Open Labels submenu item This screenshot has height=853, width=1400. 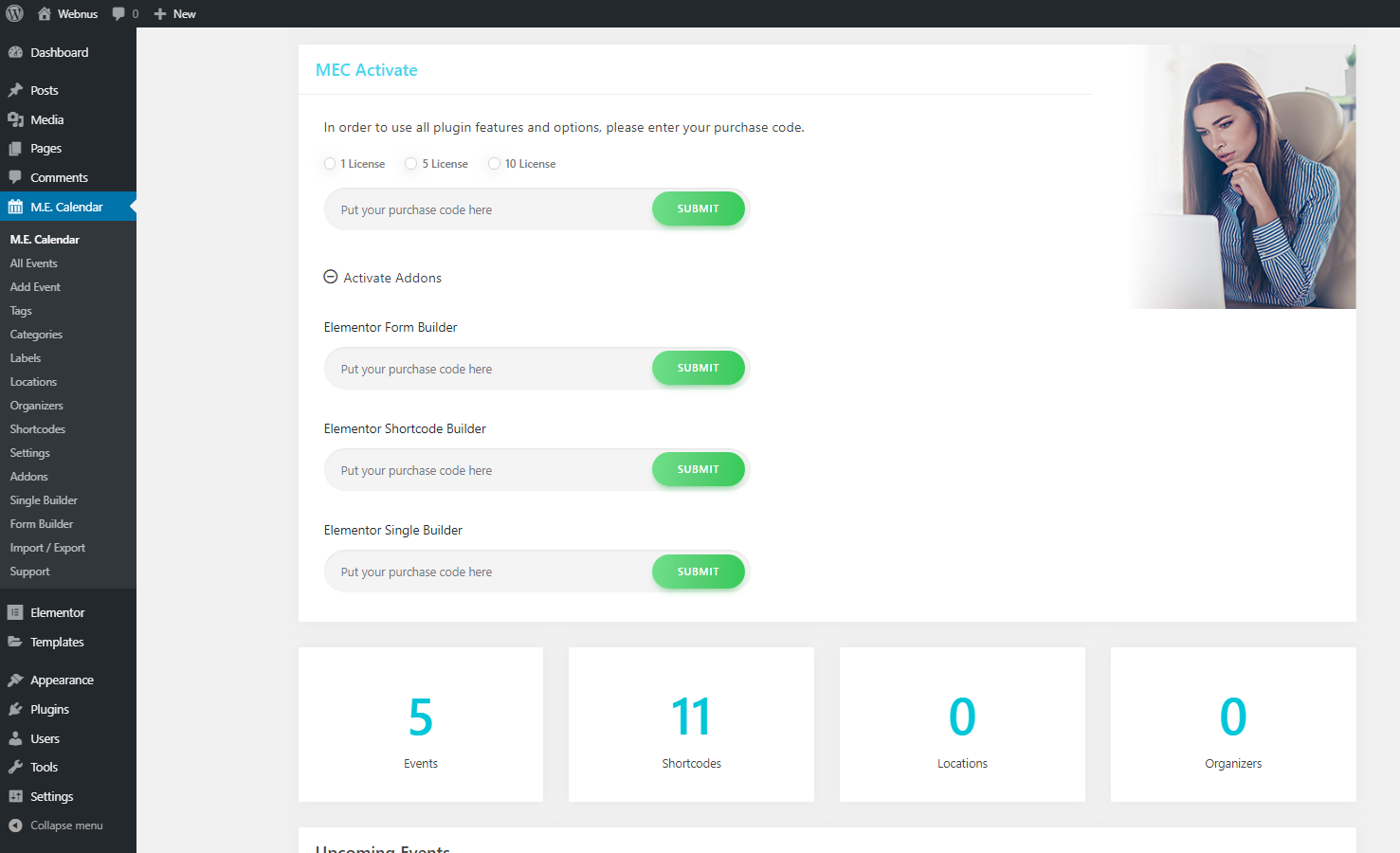pos(26,358)
